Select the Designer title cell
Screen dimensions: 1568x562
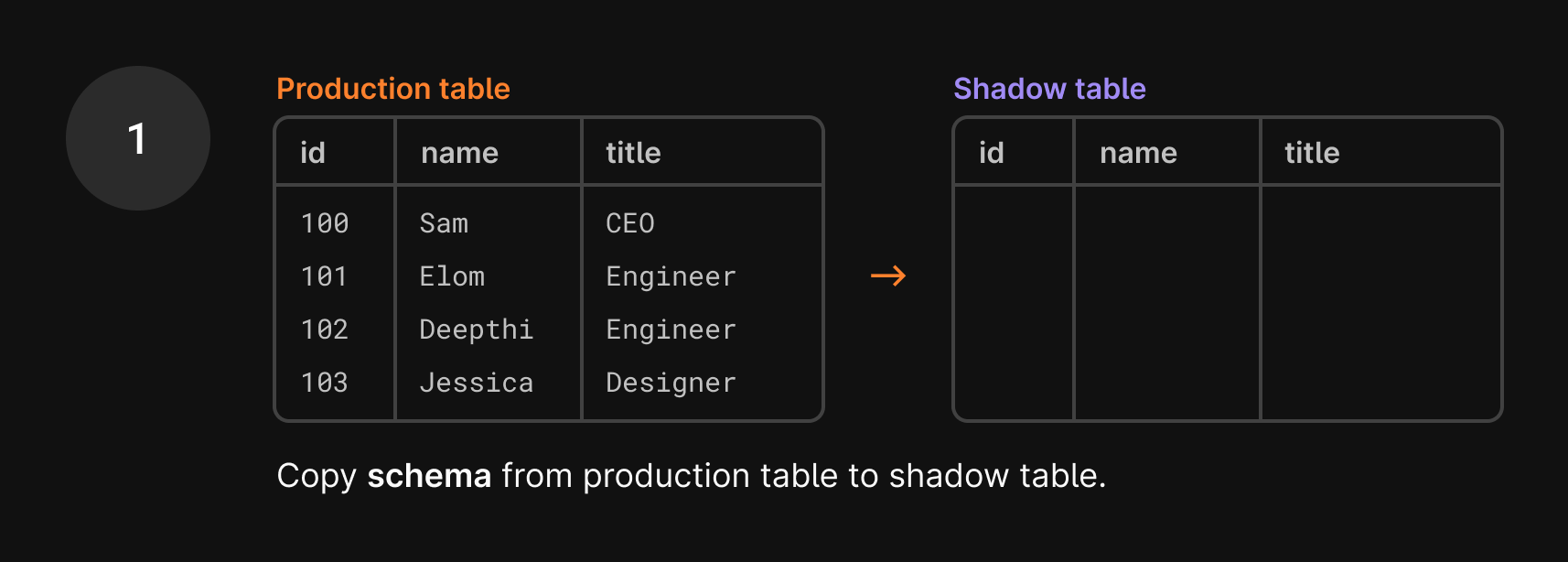point(671,383)
